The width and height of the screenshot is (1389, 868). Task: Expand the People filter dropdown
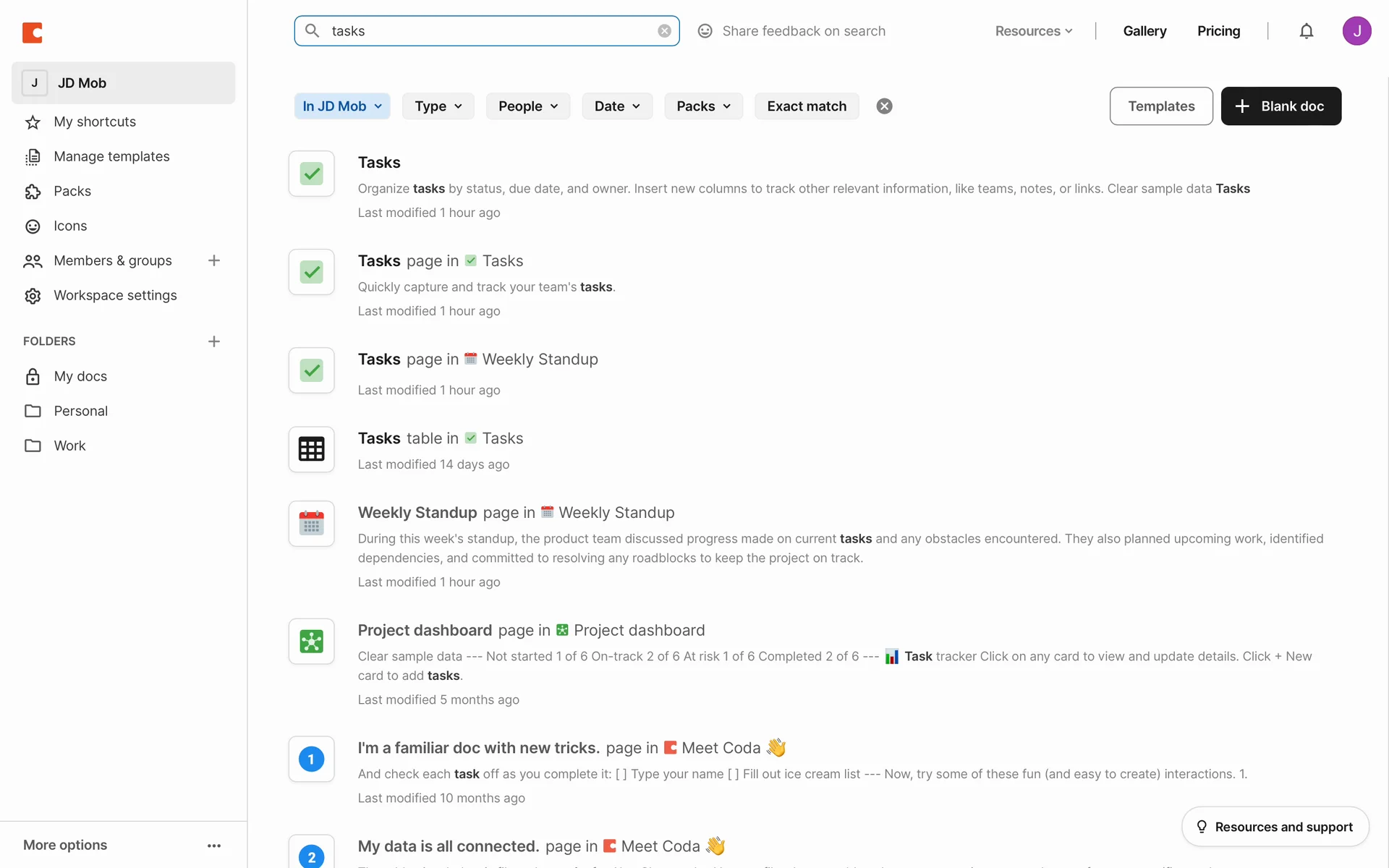pos(527,106)
